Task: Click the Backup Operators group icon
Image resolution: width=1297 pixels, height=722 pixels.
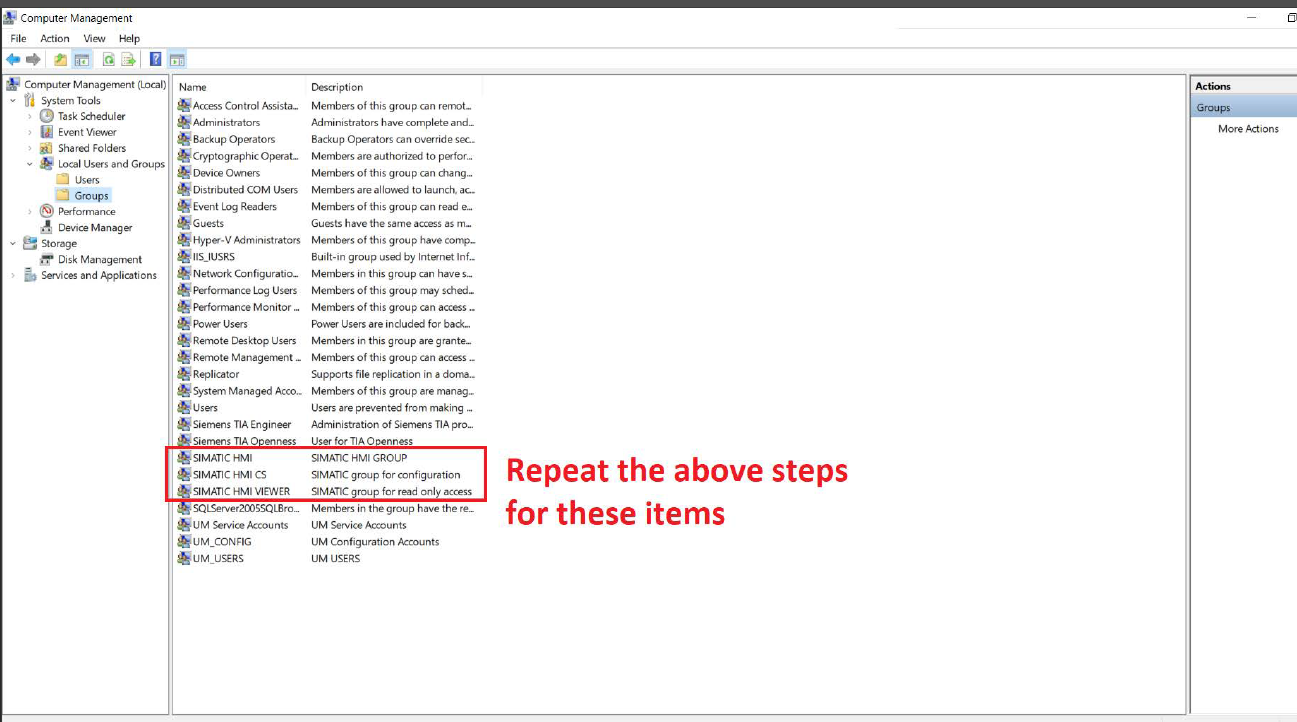Action: point(184,139)
